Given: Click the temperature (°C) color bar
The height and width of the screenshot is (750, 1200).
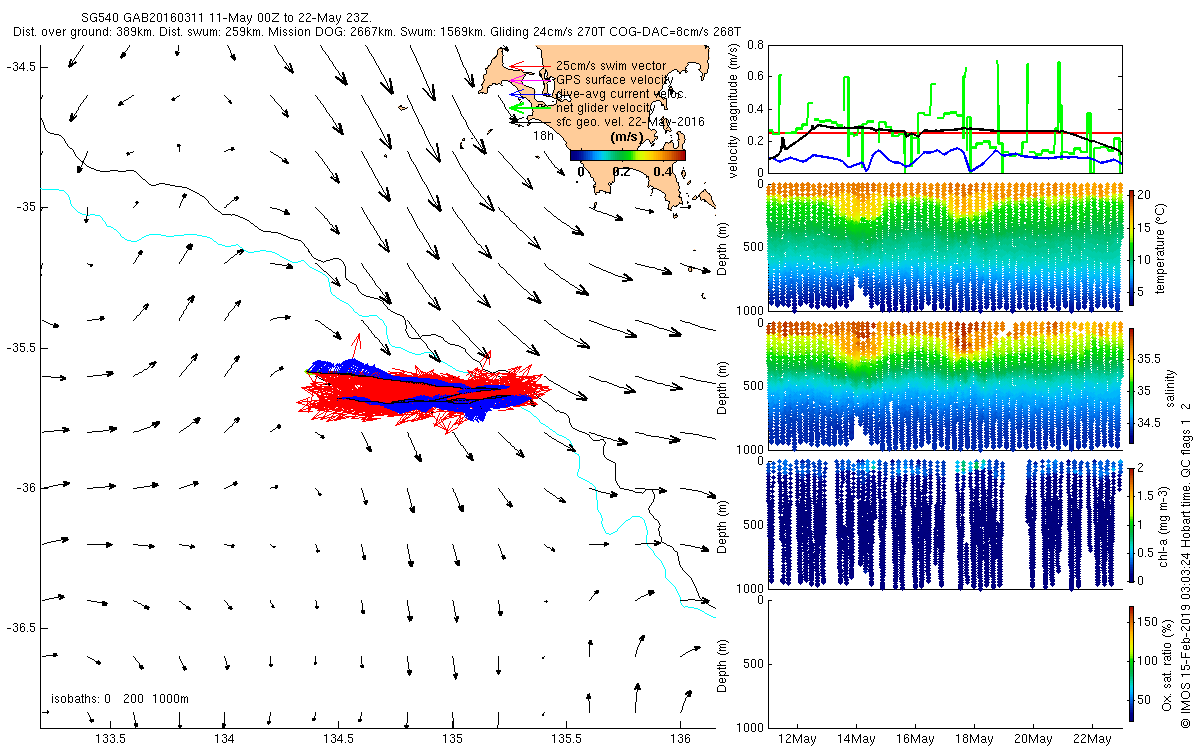Looking at the screenshot, I should pos(1131,248).
